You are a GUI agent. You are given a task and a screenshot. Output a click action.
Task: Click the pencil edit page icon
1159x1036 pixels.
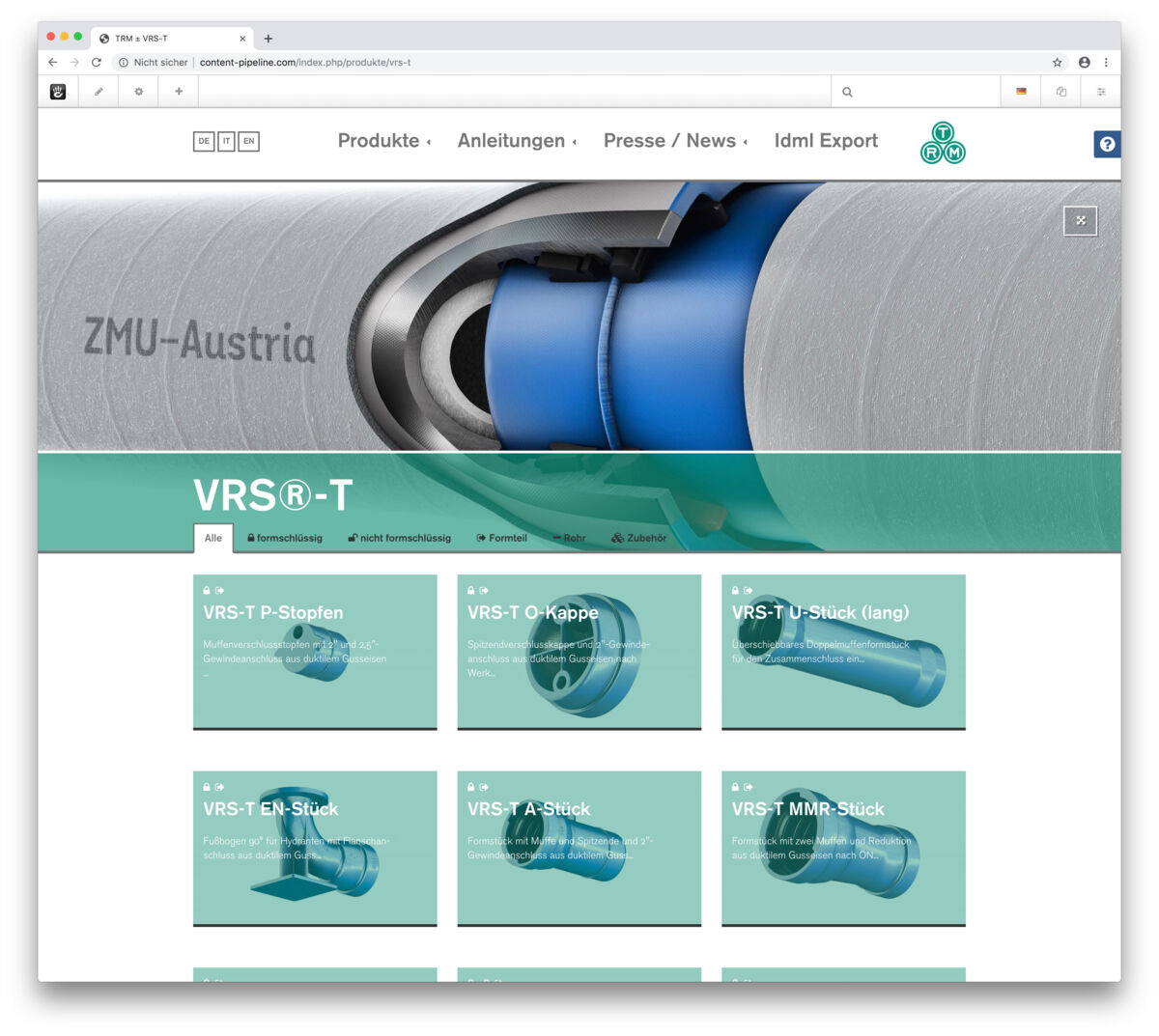click(99, 92)
